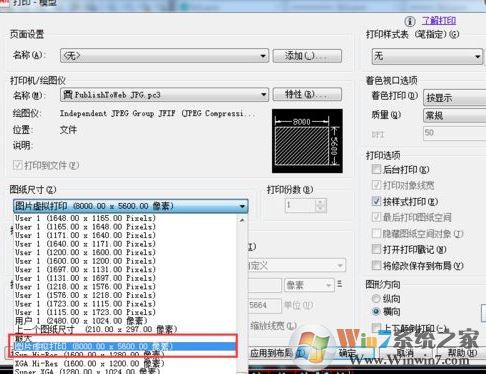The width and height of the screenshot is (486, 374).
Task: Open the 着色打印 dropdown 按显示
Action: pos(455,98)
